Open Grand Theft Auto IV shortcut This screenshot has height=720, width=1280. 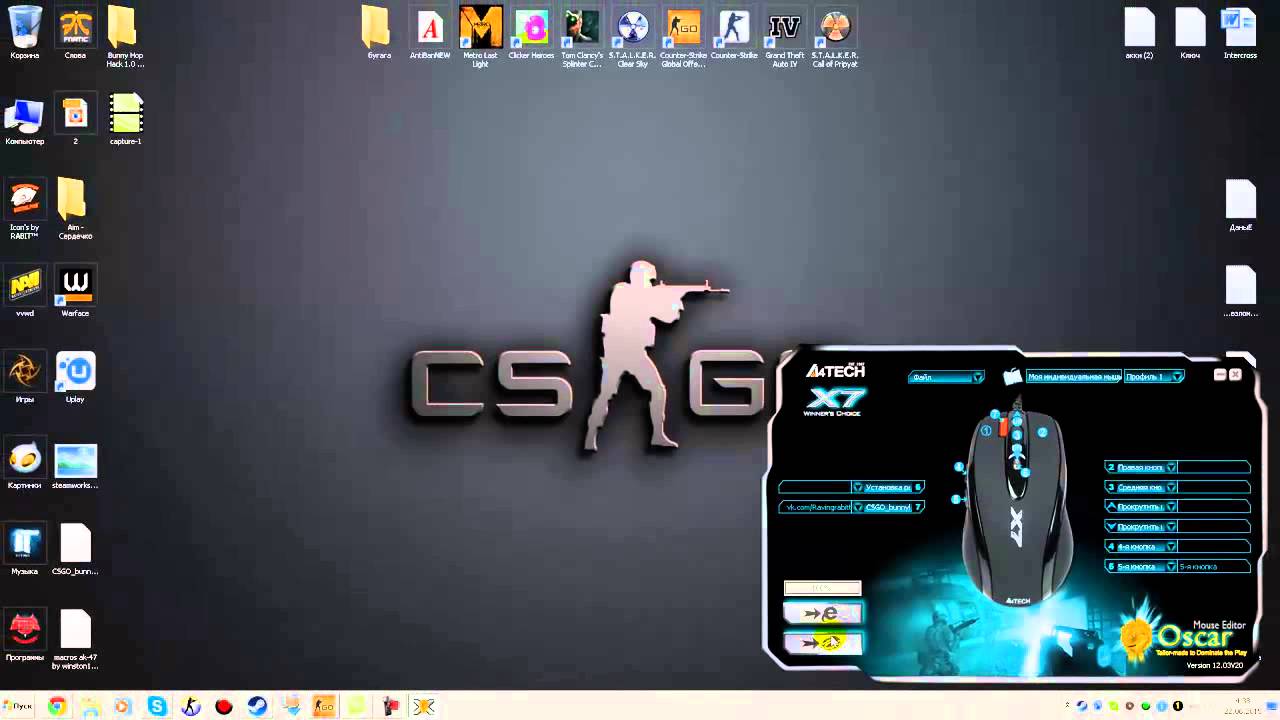click(x=784, y=37)
